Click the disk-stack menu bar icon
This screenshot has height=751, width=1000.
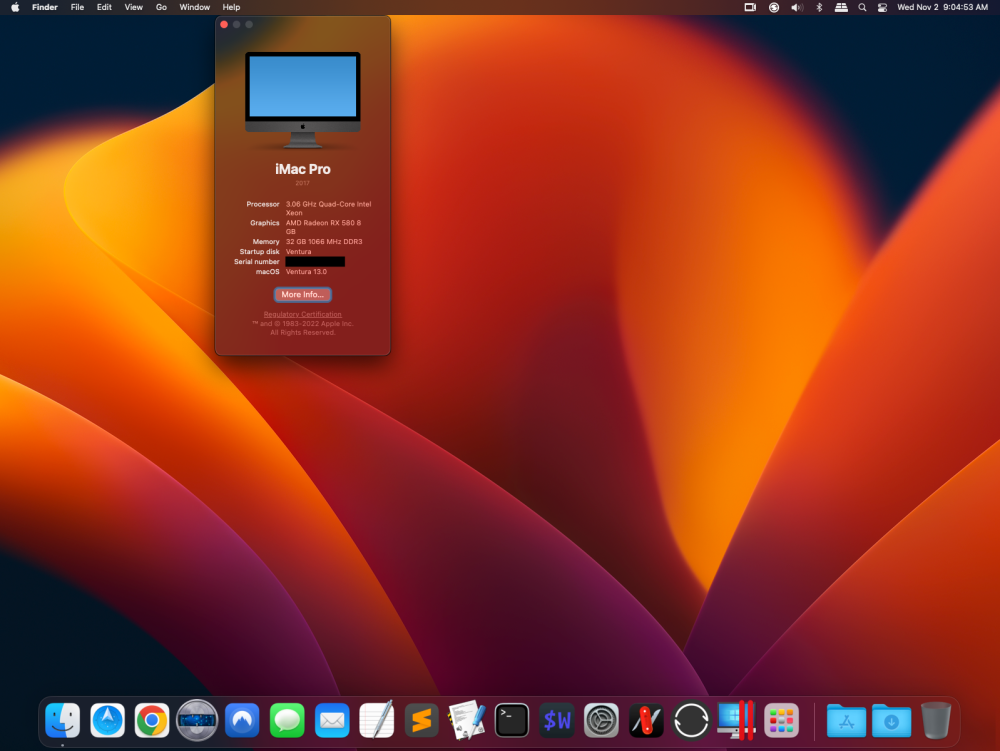coord(841,7)
